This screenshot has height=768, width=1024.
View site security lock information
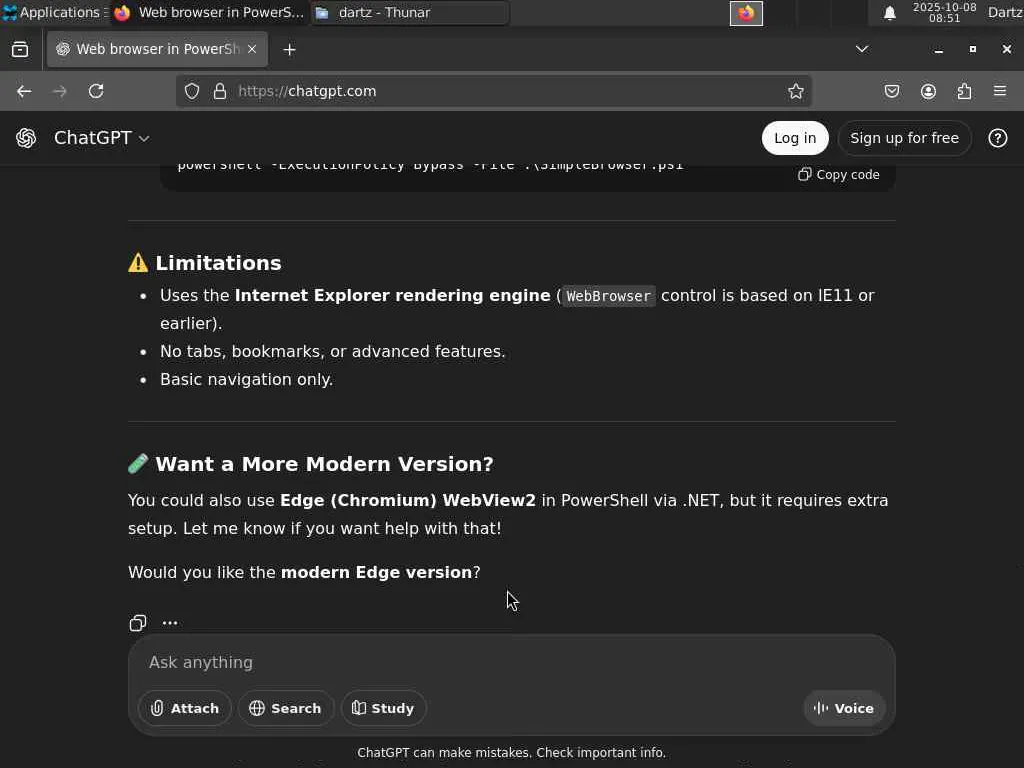click(x=220, y=91)
